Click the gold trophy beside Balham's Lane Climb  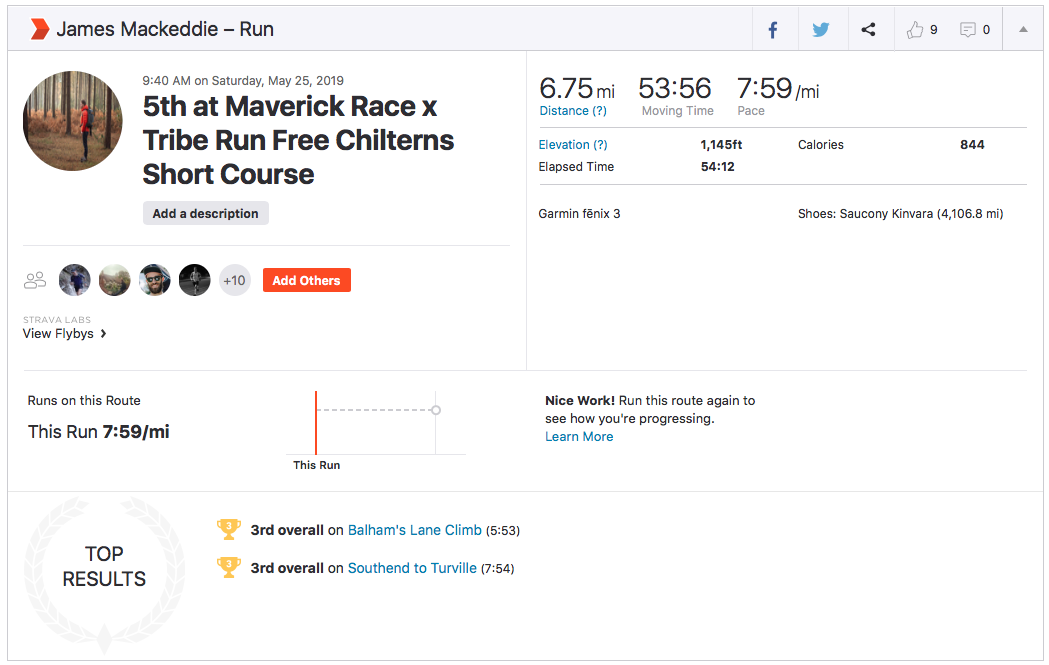pyautogui.click(x=229, y=529)
